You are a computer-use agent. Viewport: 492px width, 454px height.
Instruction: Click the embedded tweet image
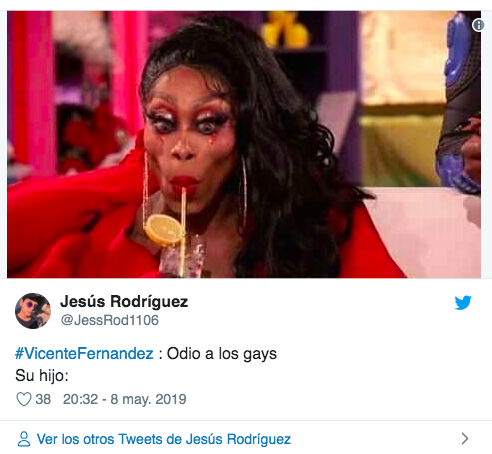244,144
